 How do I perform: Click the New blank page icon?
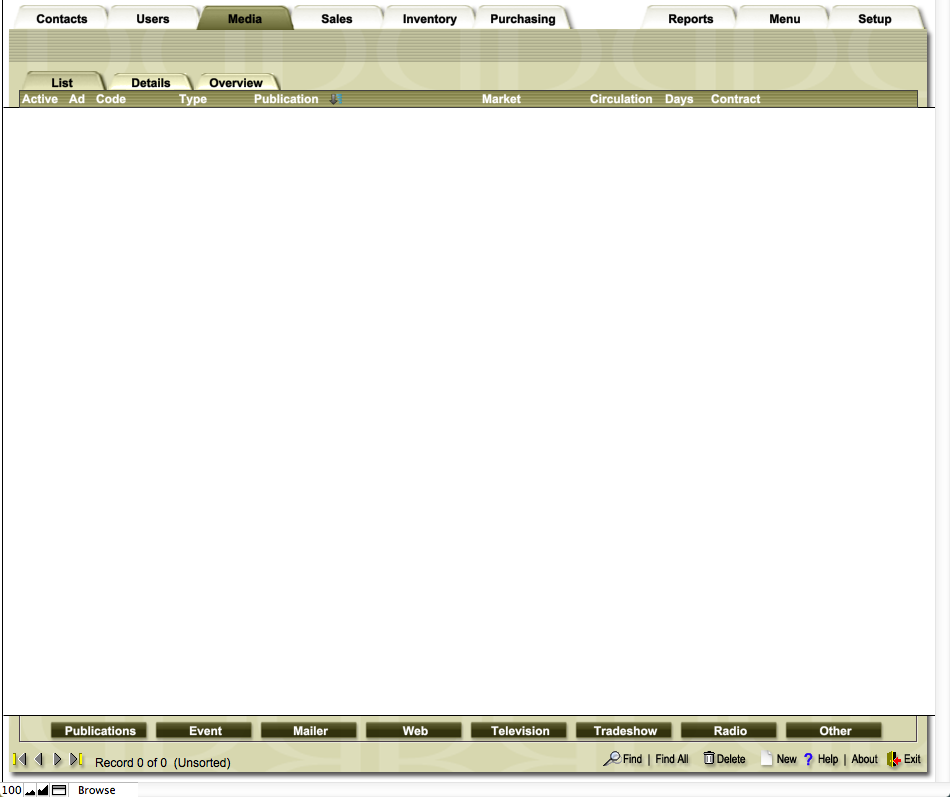[767, 759]
